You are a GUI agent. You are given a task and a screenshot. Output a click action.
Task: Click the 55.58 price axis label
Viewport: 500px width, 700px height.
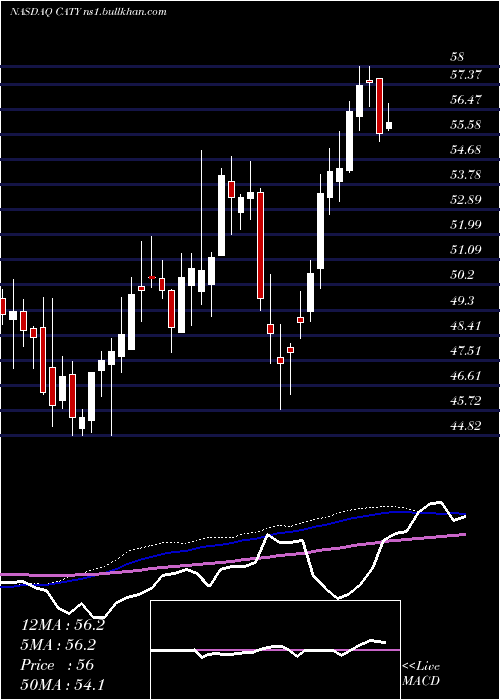point(466,125)
